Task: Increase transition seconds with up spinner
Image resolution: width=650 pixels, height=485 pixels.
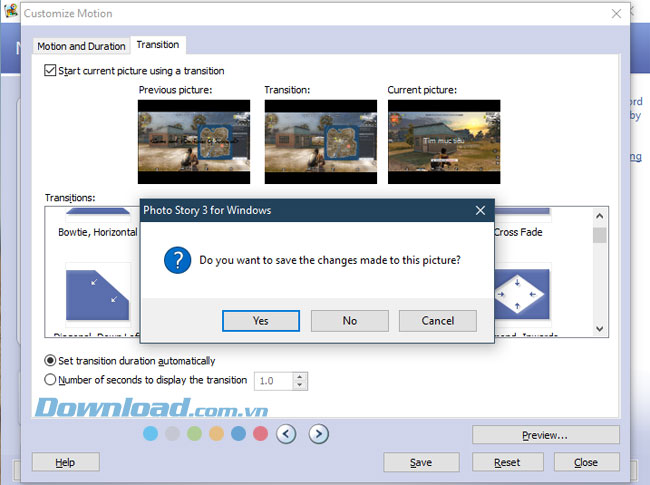Action: click(x=300, y=377)
